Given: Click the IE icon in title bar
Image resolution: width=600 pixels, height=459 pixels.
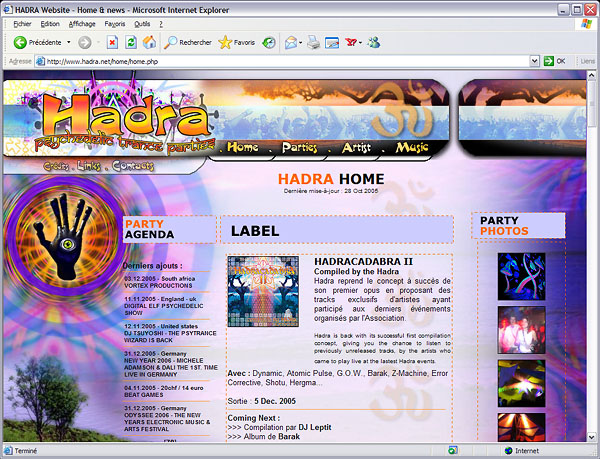Looking at the screenshot, I should (x=7, y=10).
